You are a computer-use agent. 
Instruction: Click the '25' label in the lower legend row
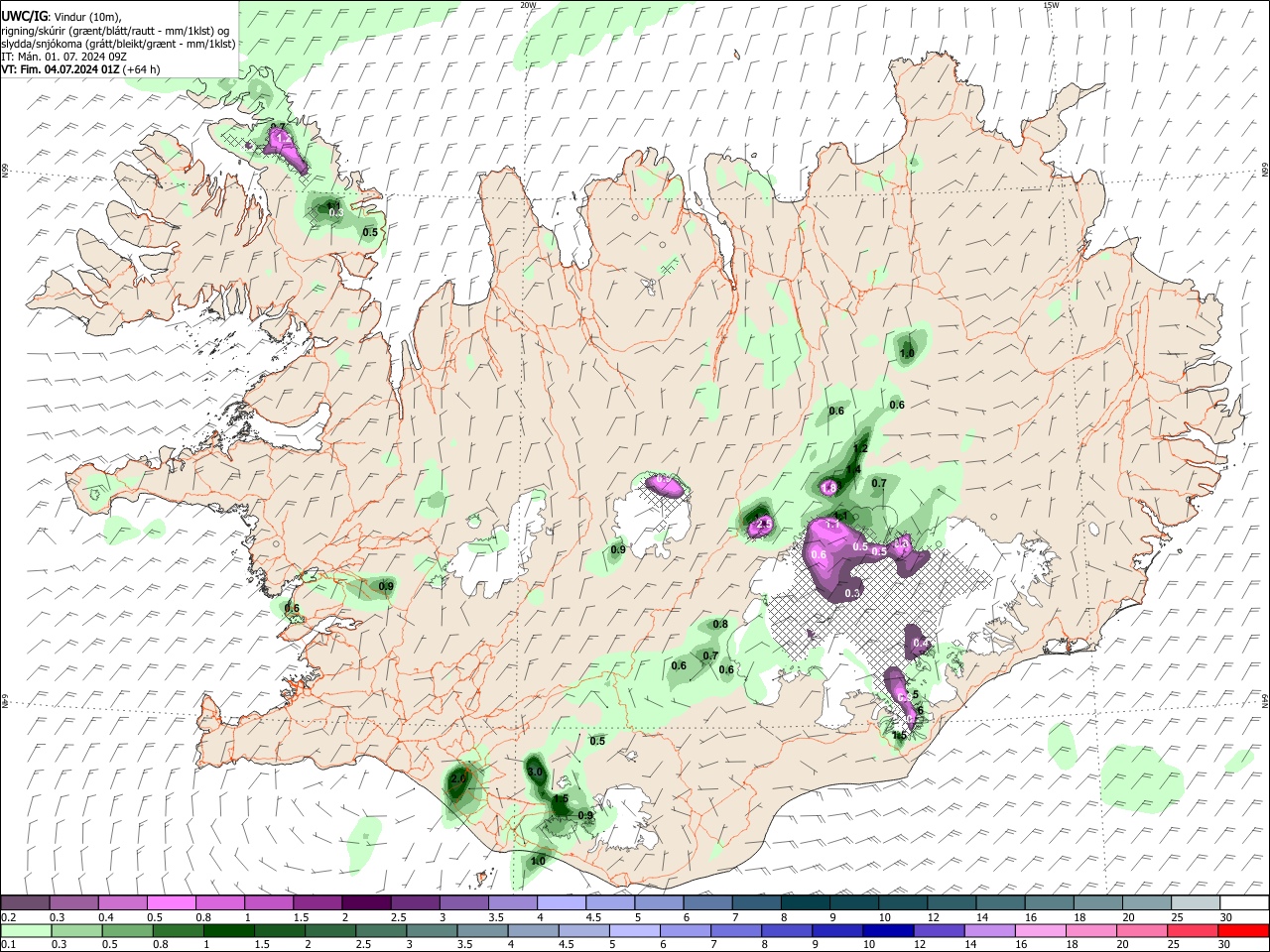(1176, 945)
